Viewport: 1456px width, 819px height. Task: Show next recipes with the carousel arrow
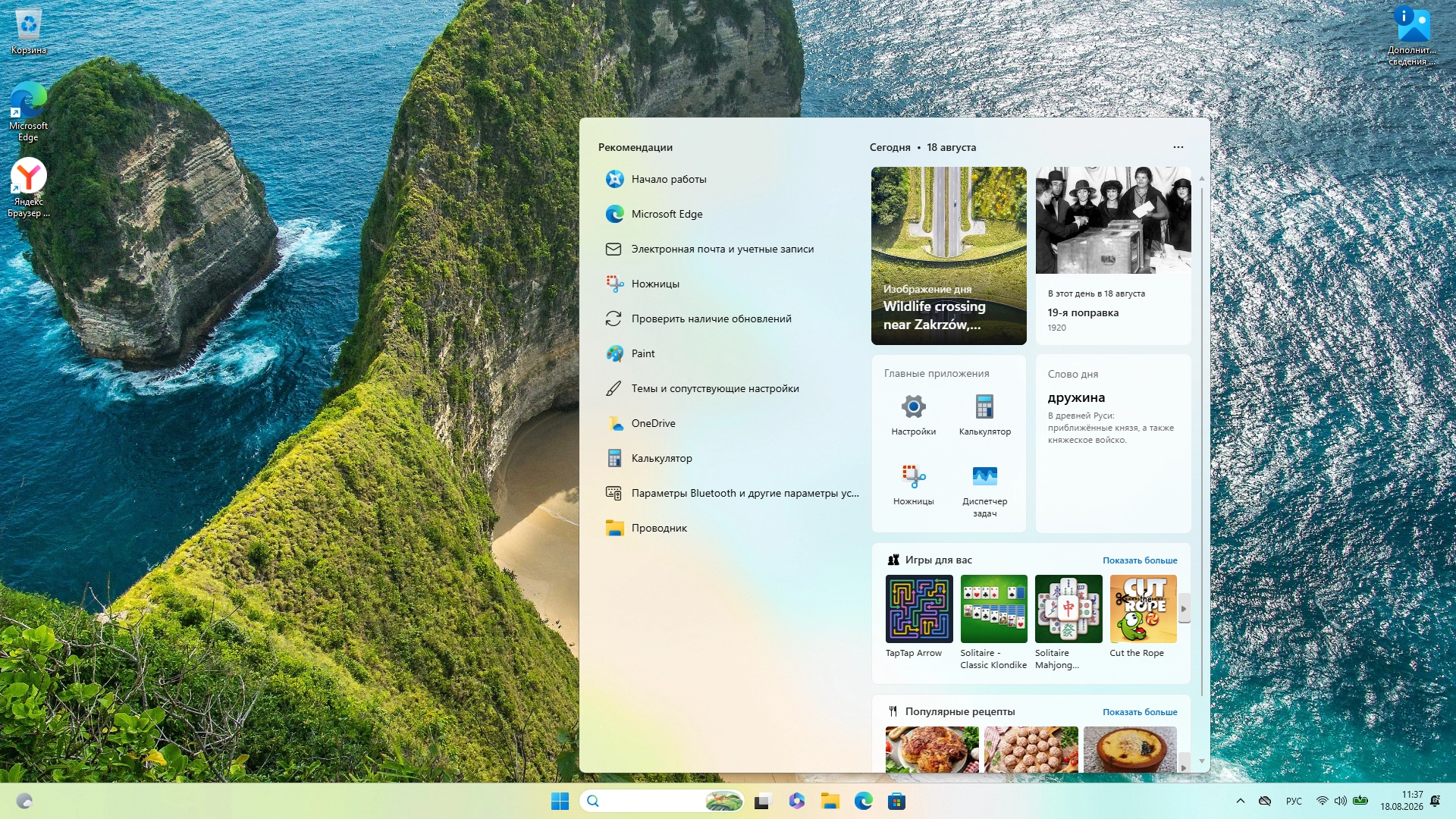[1184, 763]
